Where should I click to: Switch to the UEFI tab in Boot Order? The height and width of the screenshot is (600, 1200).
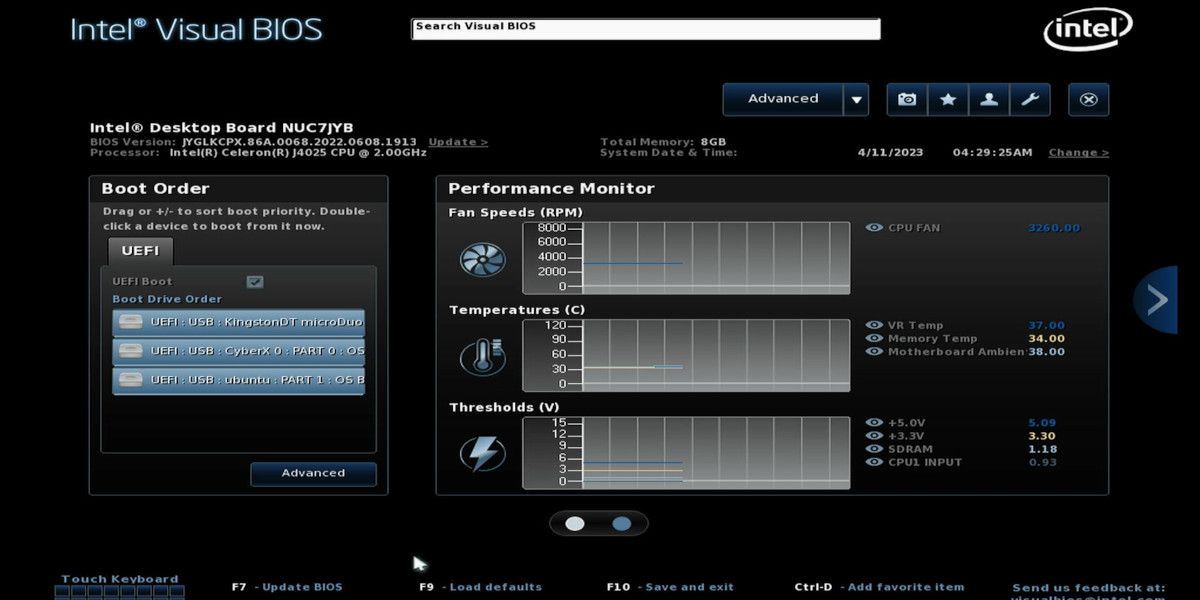(140, 251)
